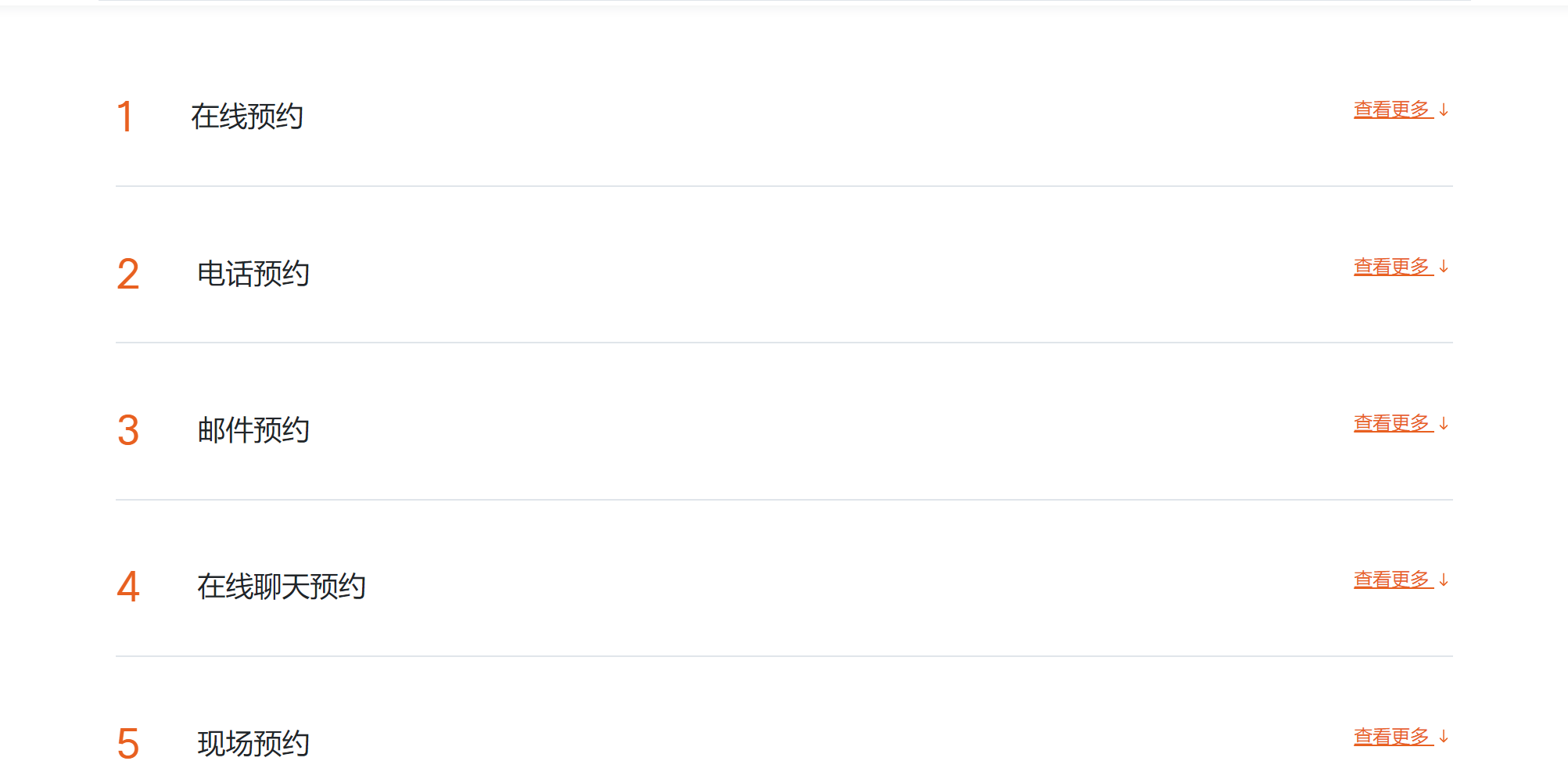Select the 在线预约 heading

click(x=247, y=117)
